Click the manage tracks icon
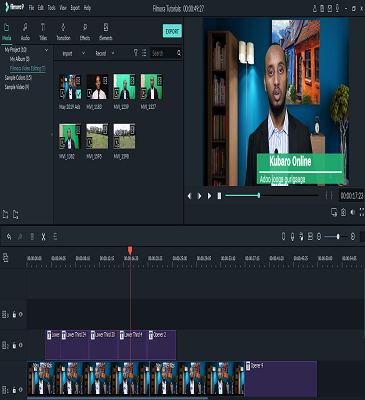 click(x=5, y=257)
